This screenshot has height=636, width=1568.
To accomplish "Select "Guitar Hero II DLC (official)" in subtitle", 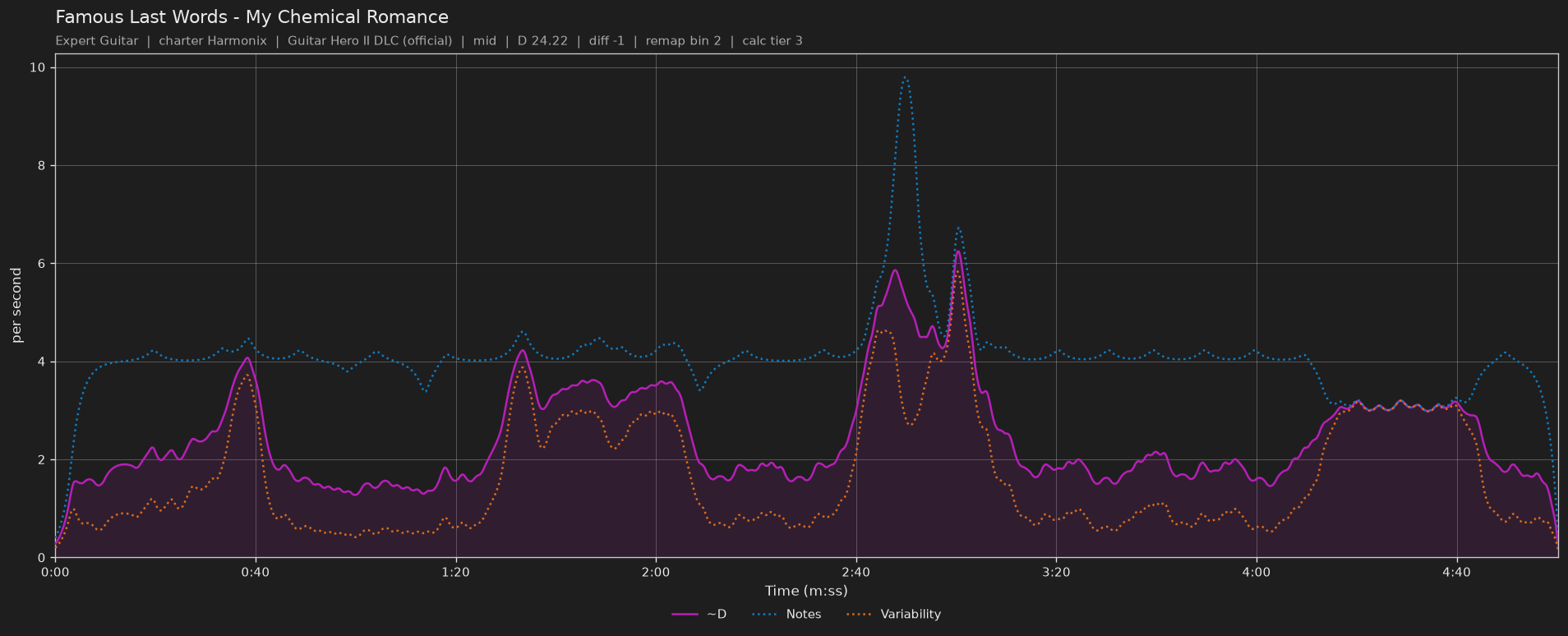I will pyautogui.click(x=370, y=41).
